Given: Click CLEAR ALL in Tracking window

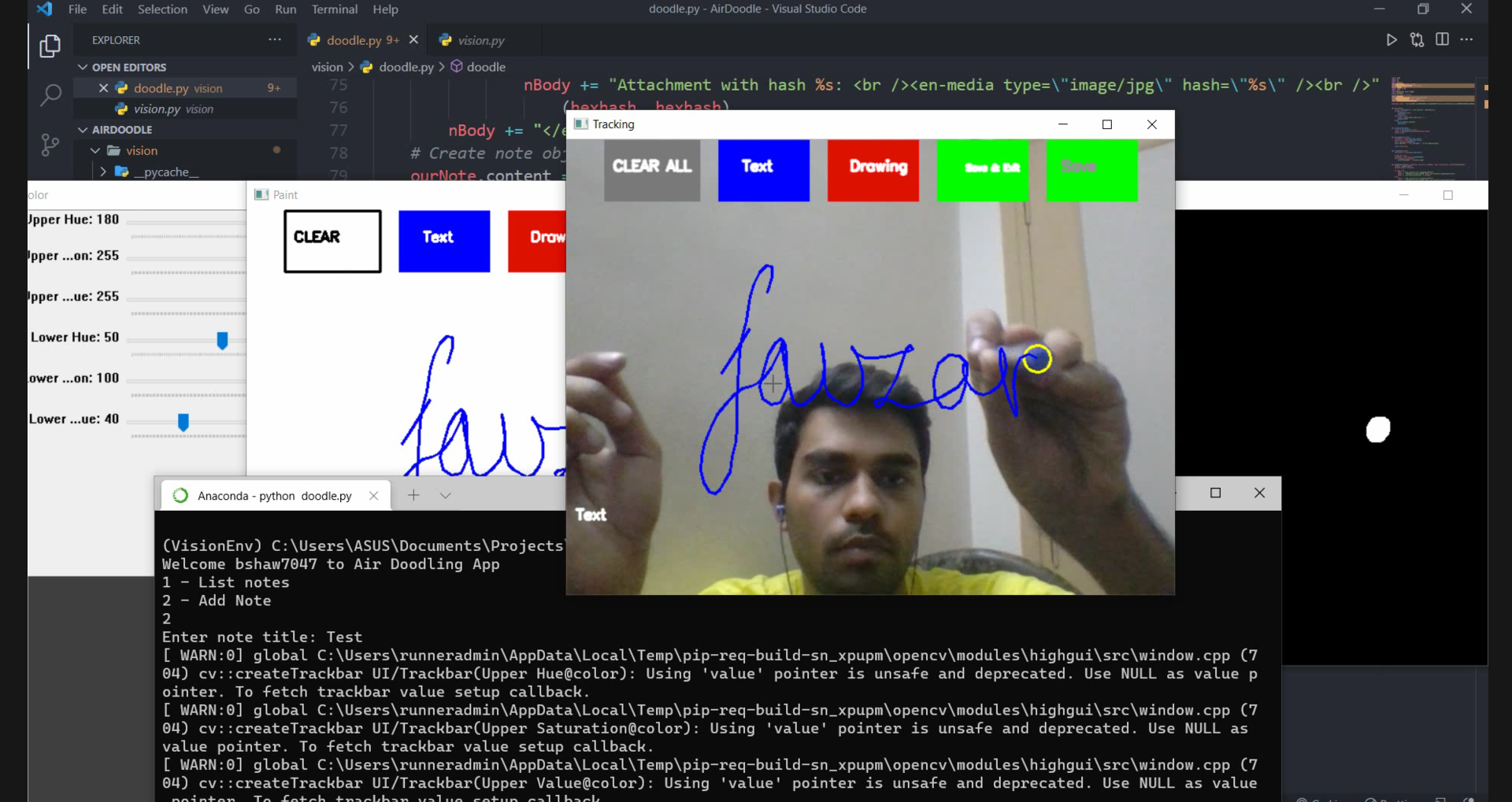Looking at the screenshot, I should [652, 170].
